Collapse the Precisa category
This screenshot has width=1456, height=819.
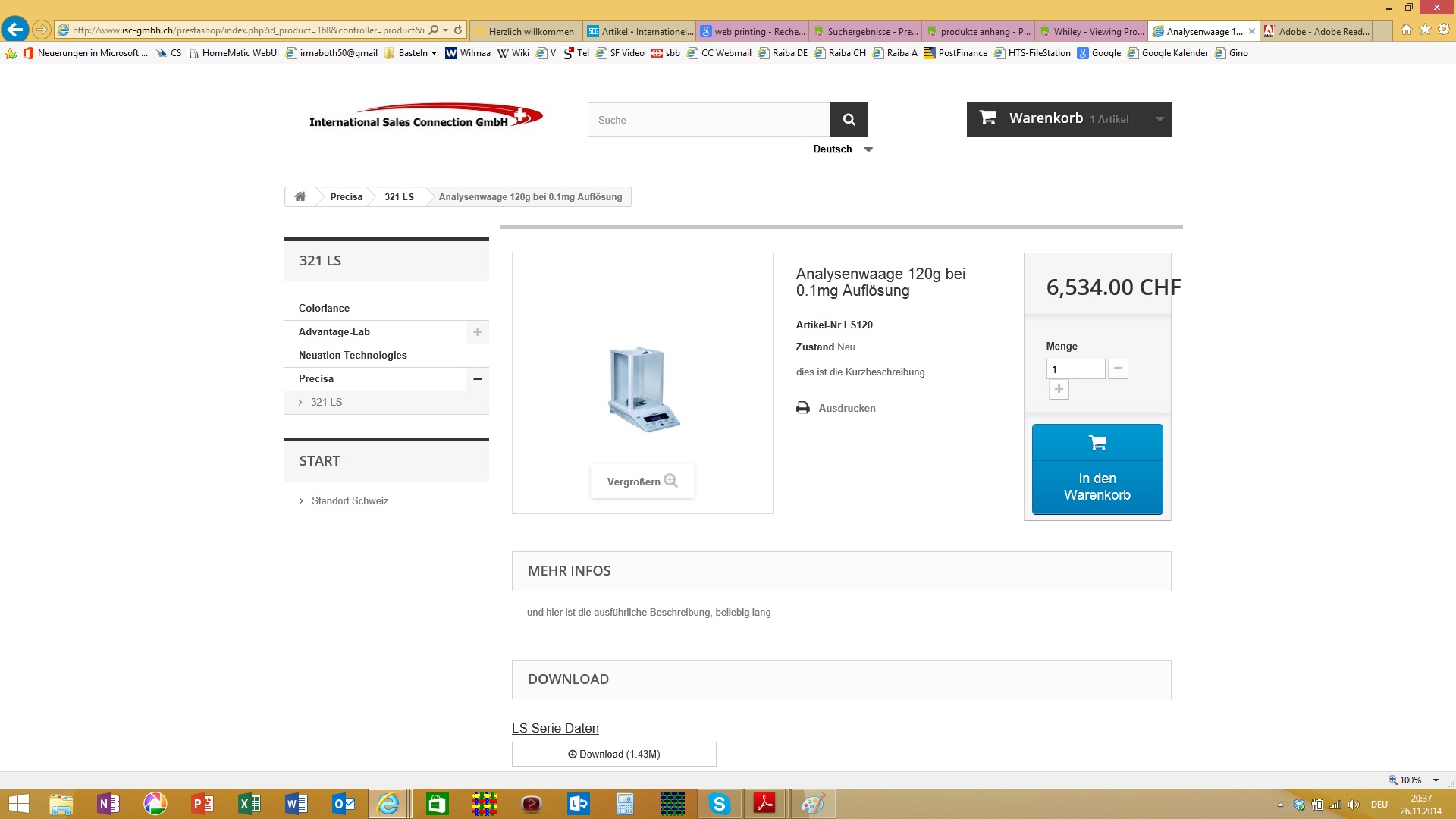477,378
